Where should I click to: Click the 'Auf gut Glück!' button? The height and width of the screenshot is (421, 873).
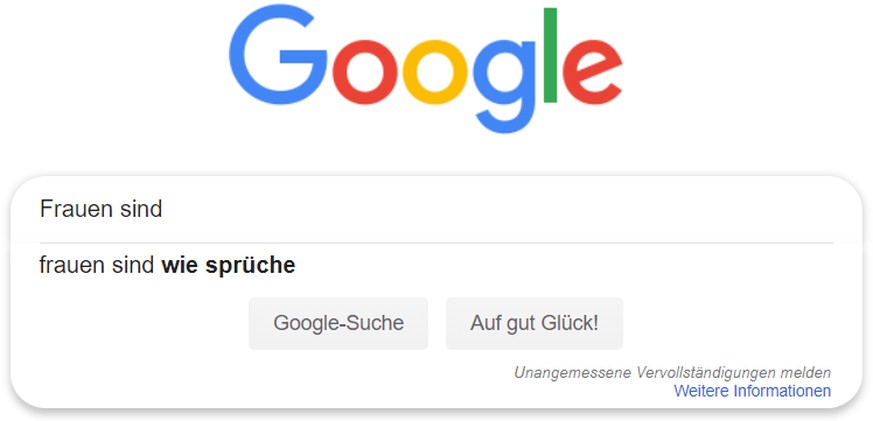534,323
